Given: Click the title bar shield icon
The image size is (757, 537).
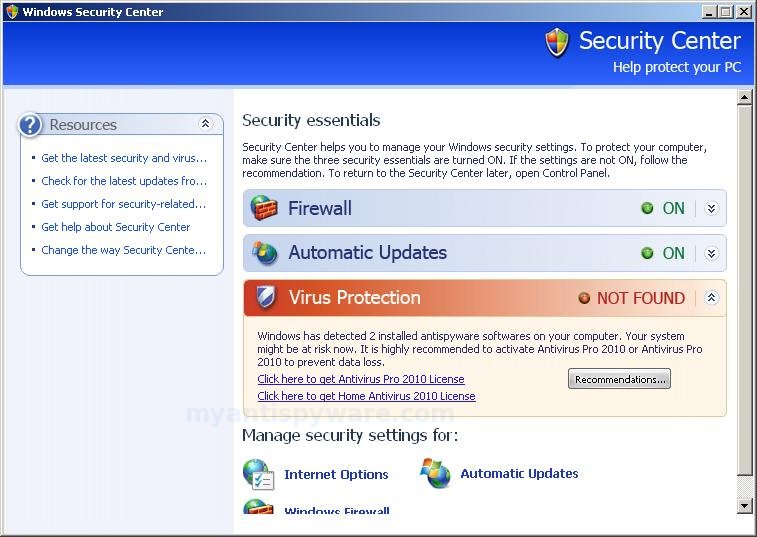Looking at the screenshot, I should pyautogui.click(x=12, y=12).
